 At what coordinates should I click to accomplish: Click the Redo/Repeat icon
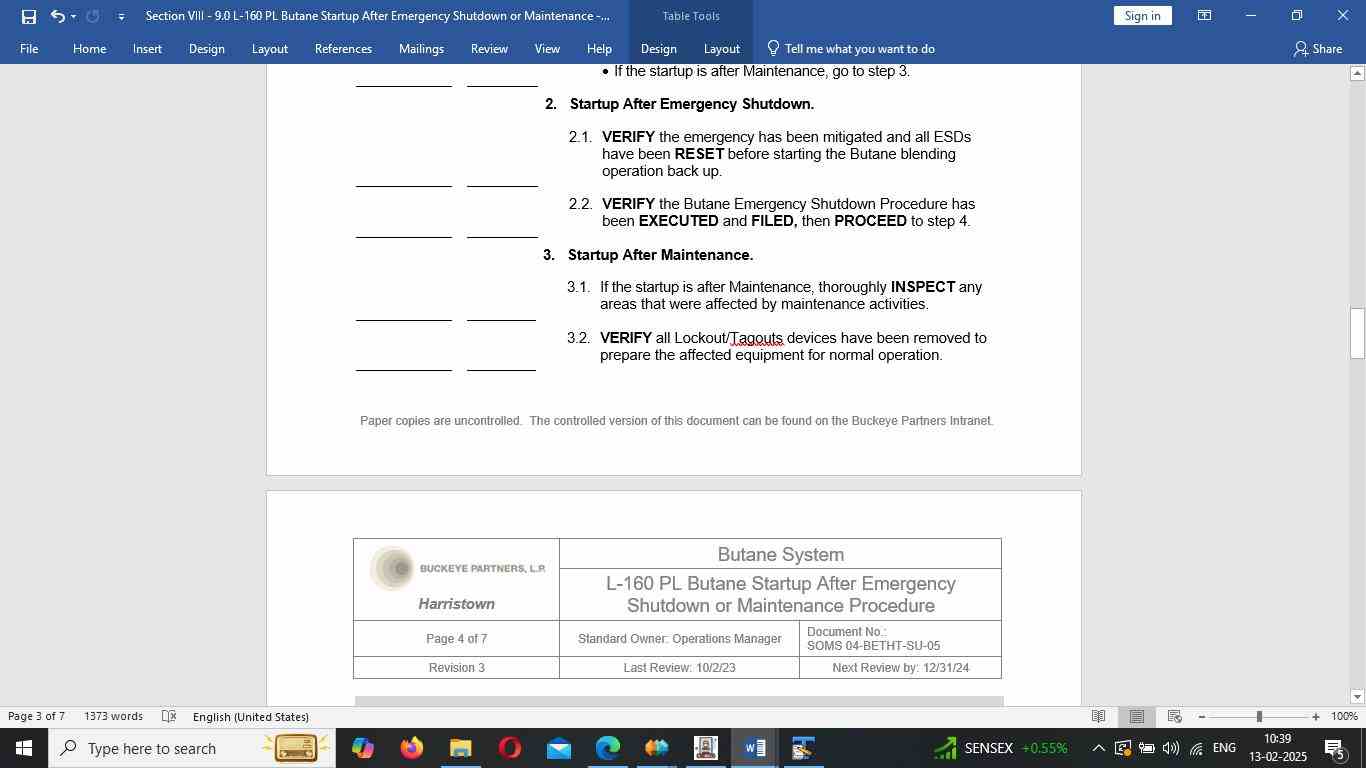coord(93,16)
